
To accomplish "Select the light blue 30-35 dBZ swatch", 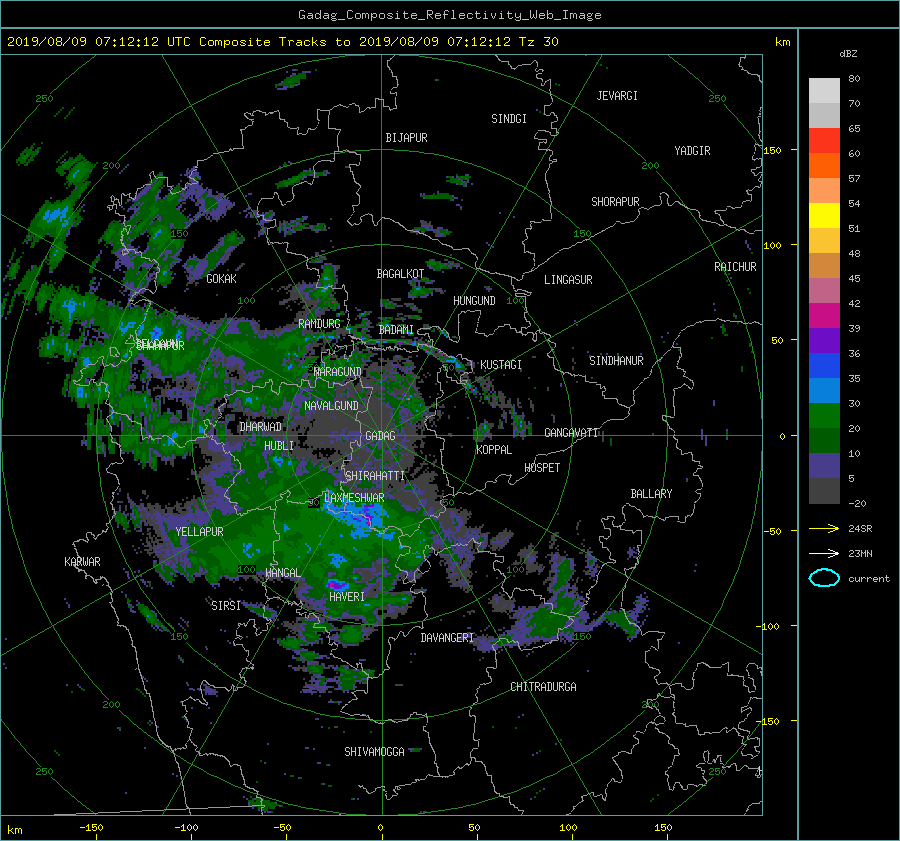I will 824,390.
